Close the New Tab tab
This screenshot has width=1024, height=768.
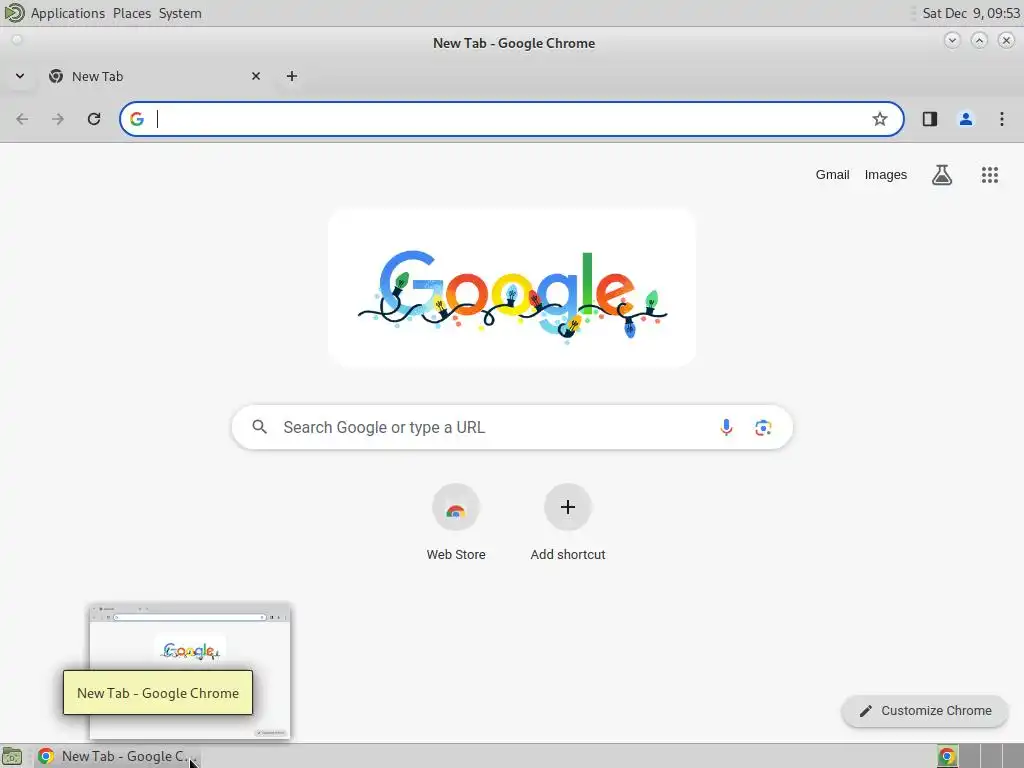[256, 76]
